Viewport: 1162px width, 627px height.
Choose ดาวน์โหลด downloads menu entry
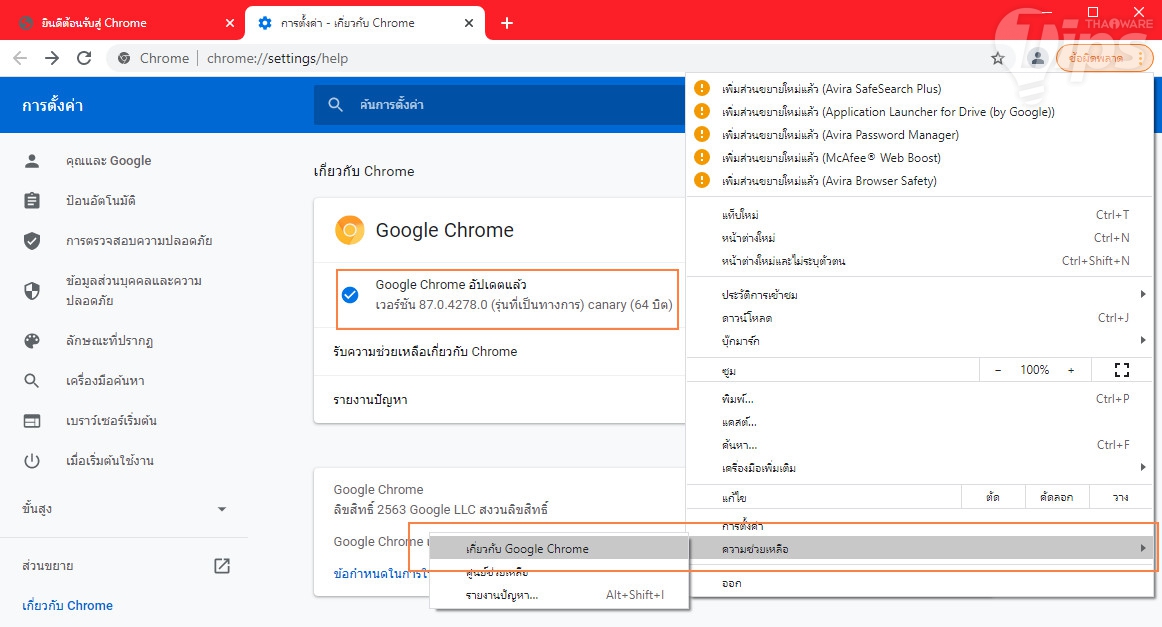coord(747,318)
